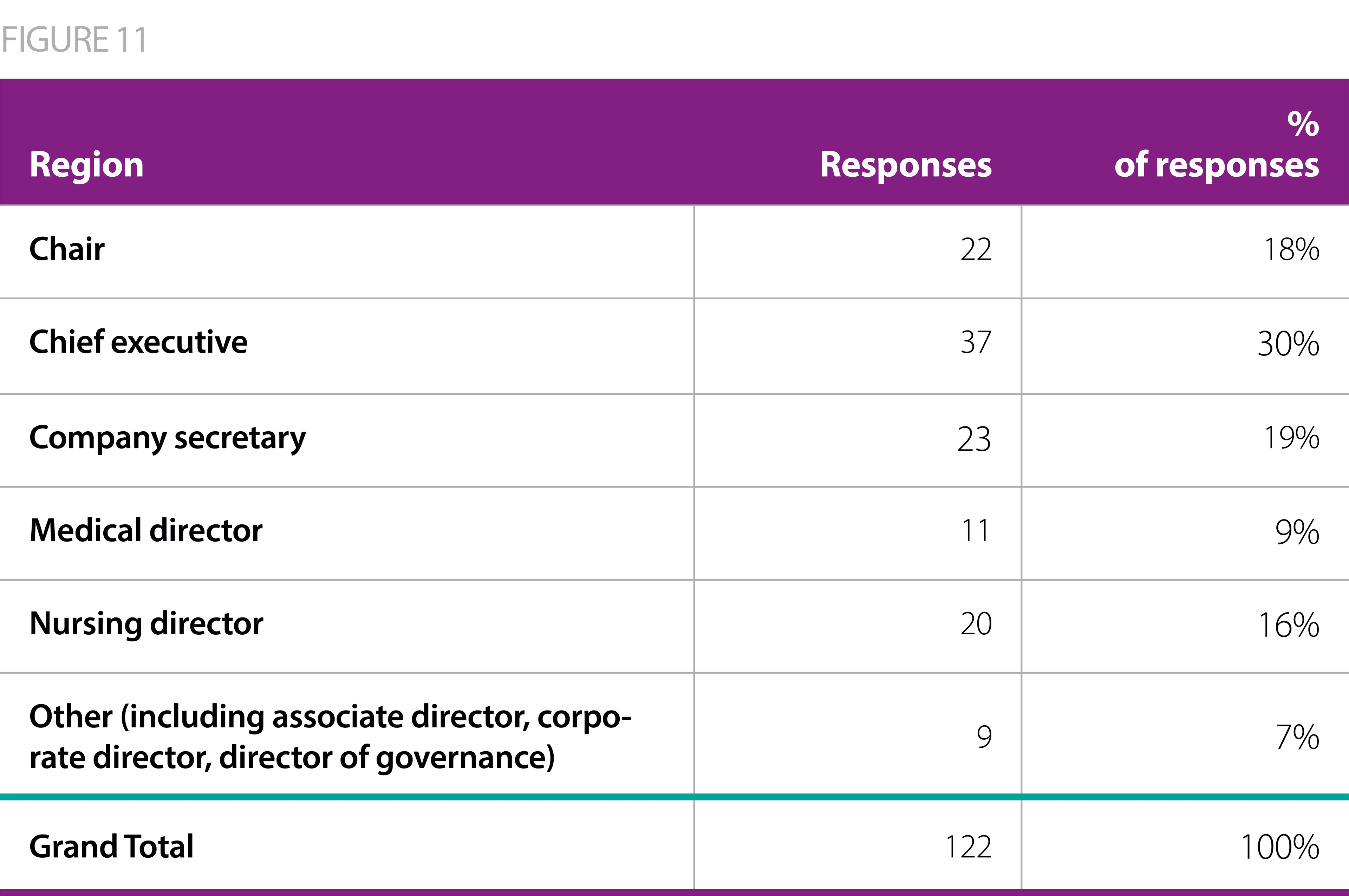Select the '% of responses' column header
This screenshot has height=896, width=1349.
pos(1217,146)
